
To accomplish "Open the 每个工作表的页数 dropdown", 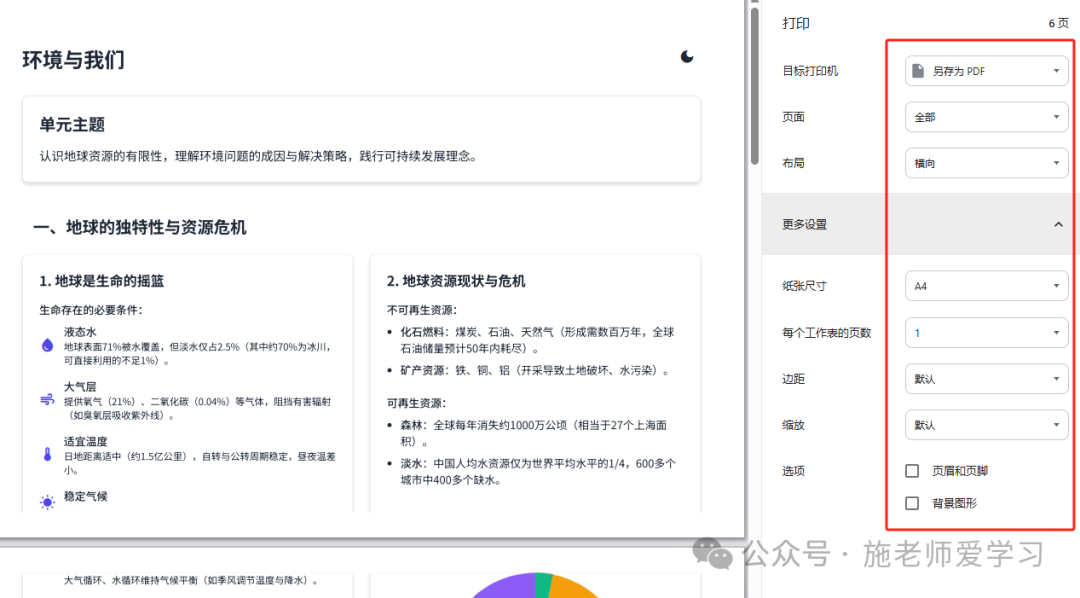I will point(986,333).
